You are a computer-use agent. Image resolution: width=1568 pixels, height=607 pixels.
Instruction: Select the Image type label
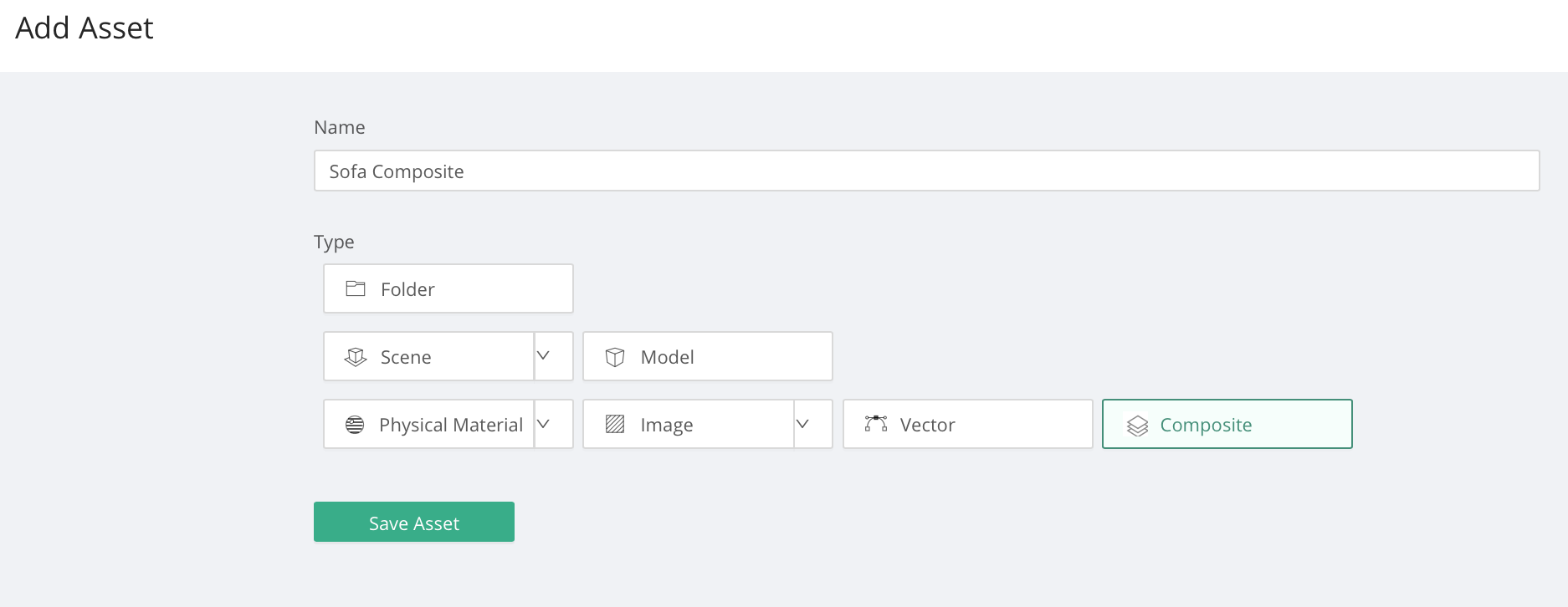coord(666,425)
